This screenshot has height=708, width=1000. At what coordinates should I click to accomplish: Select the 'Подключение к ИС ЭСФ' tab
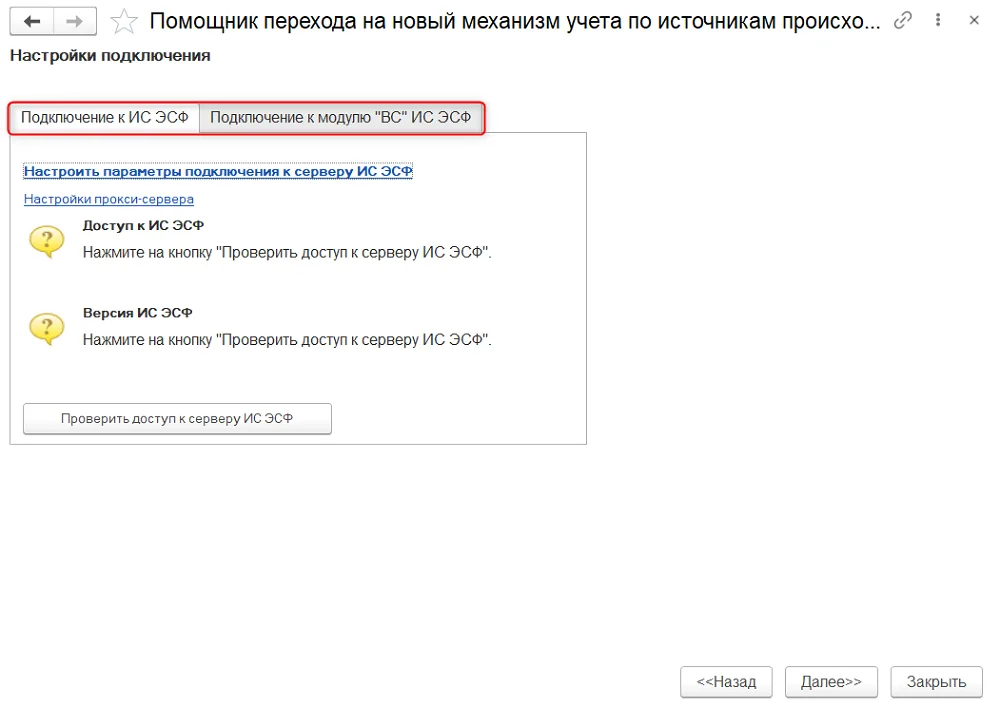(x=105, y=117)
